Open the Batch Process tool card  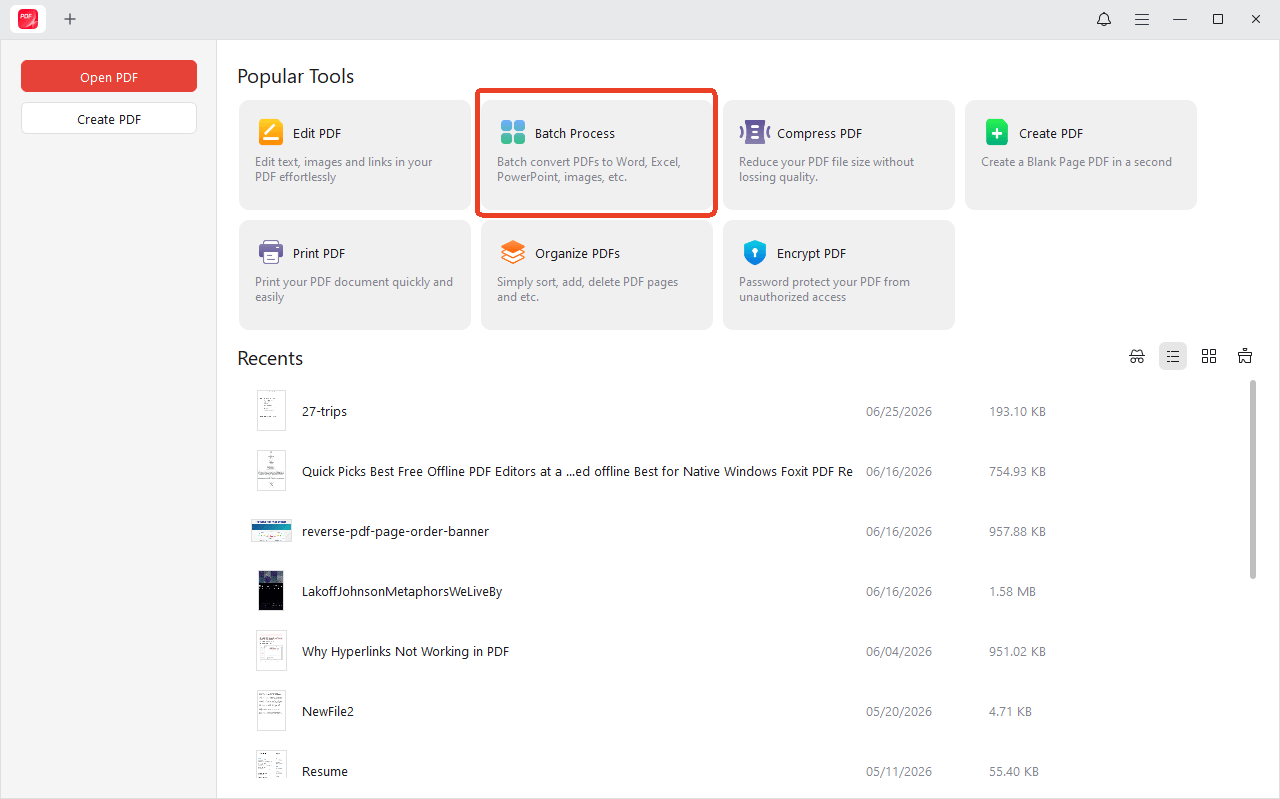[597, 155]
